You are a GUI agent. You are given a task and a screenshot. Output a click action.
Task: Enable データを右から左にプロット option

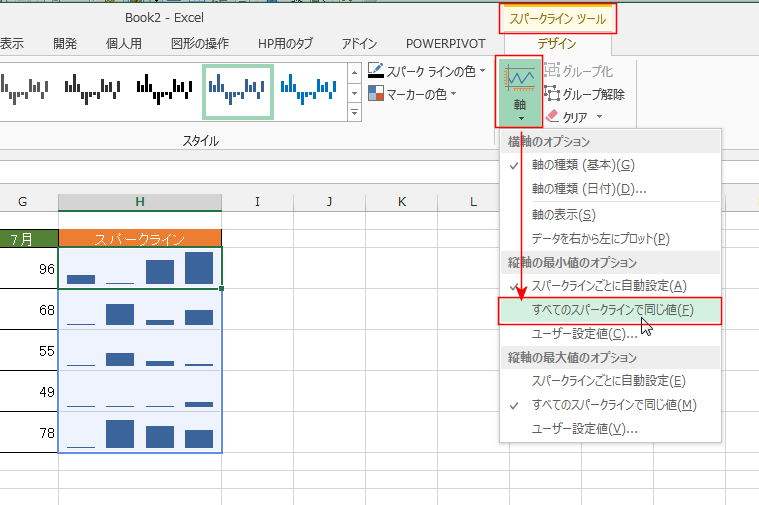pyautogui.click(x=600, y=238)
